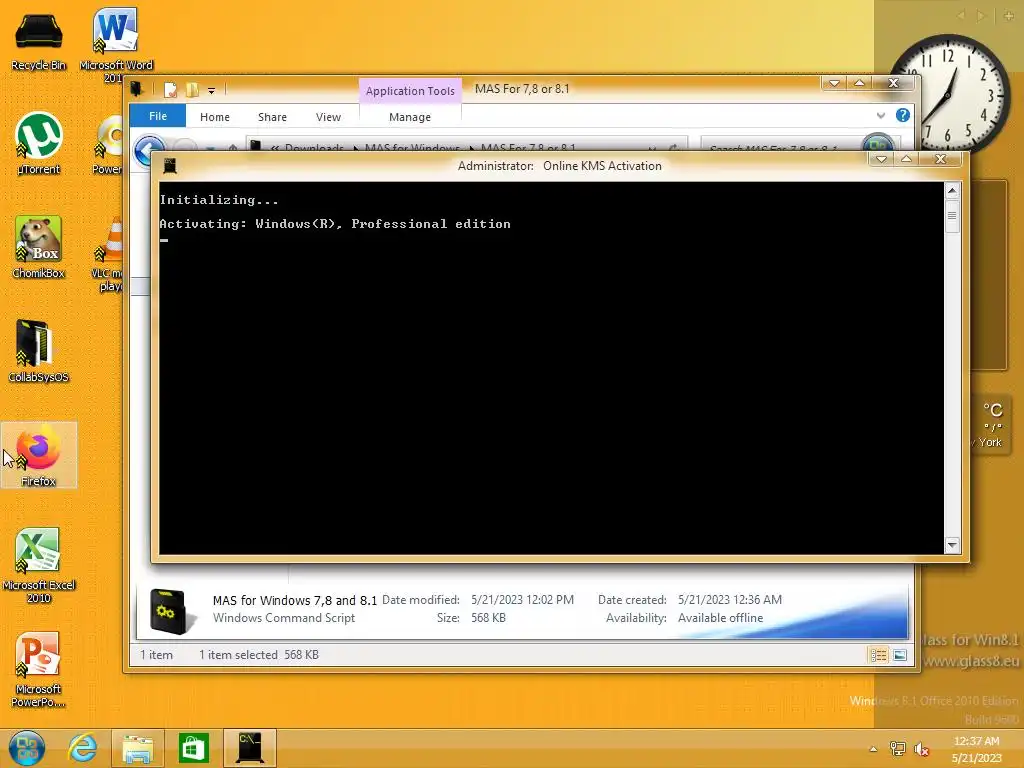Open the µTorrent desktop shortcut
This screenshot has width=1024, height=768.
tap(39, 144)
